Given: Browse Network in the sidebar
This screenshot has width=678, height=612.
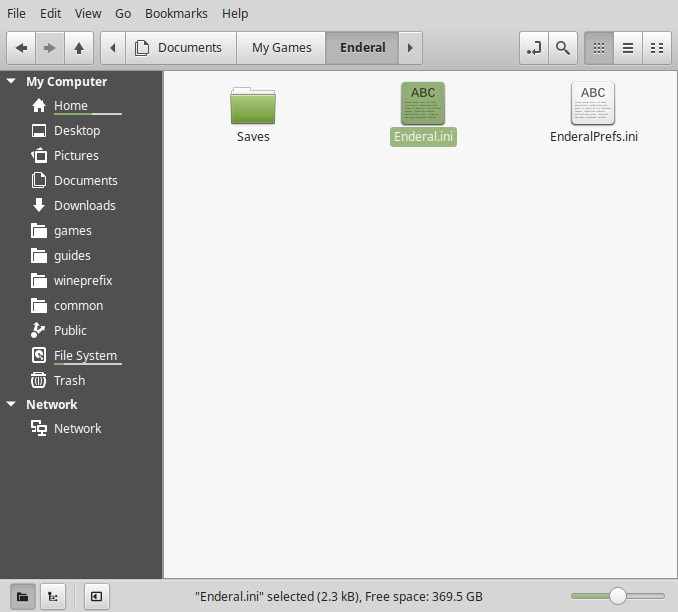Looking at the screenshot, I should (81, 429).
